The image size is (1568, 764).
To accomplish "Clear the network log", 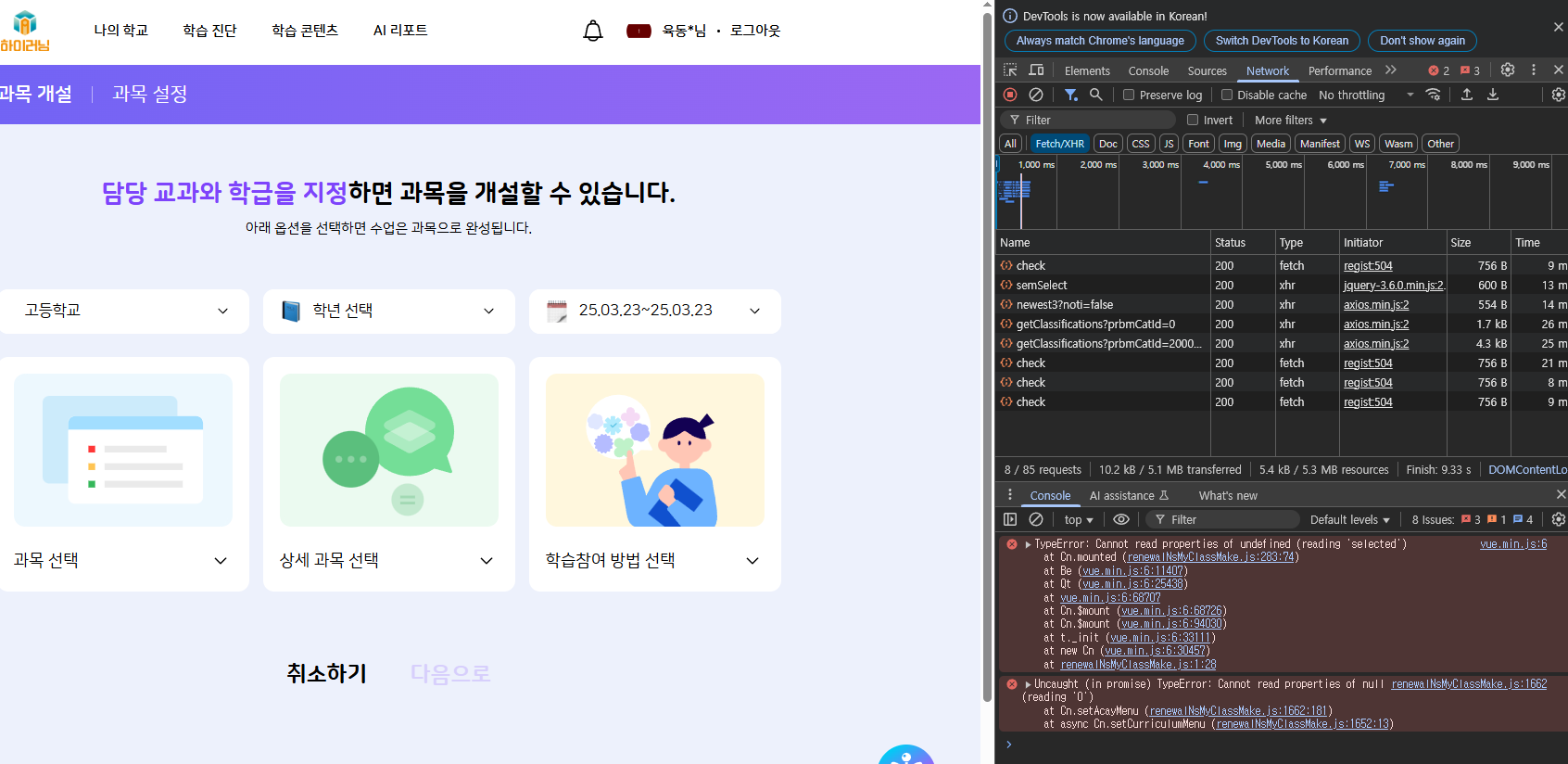I will pyautogui.click(x=1036, y=95).
